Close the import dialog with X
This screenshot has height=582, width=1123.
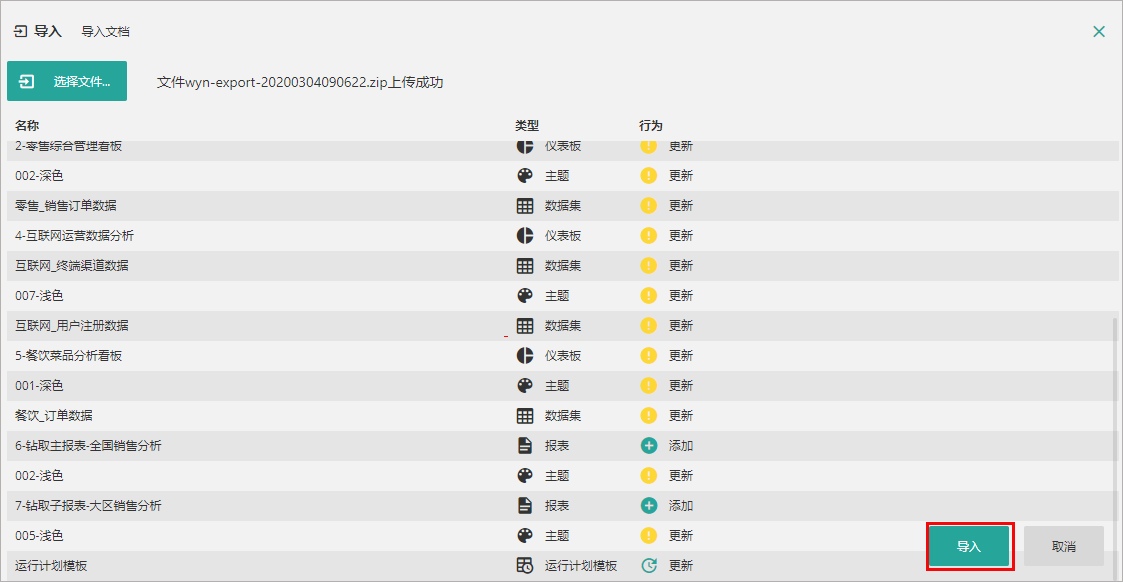point(1099,32)
